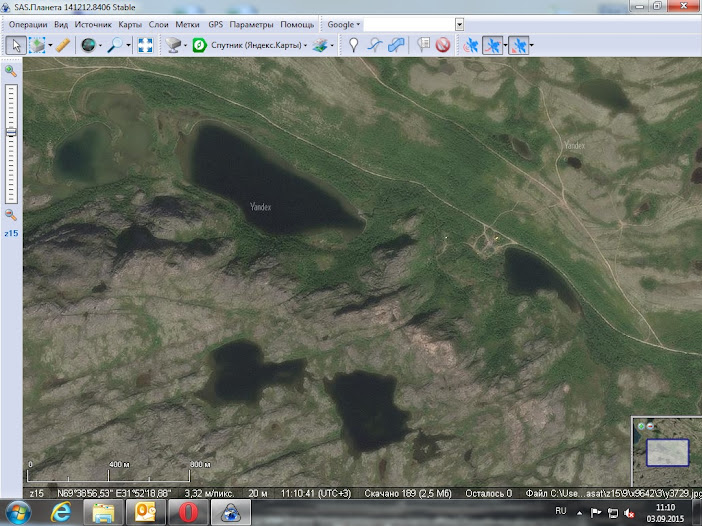Click the GPS receiver connect icon

click(471, 45)
